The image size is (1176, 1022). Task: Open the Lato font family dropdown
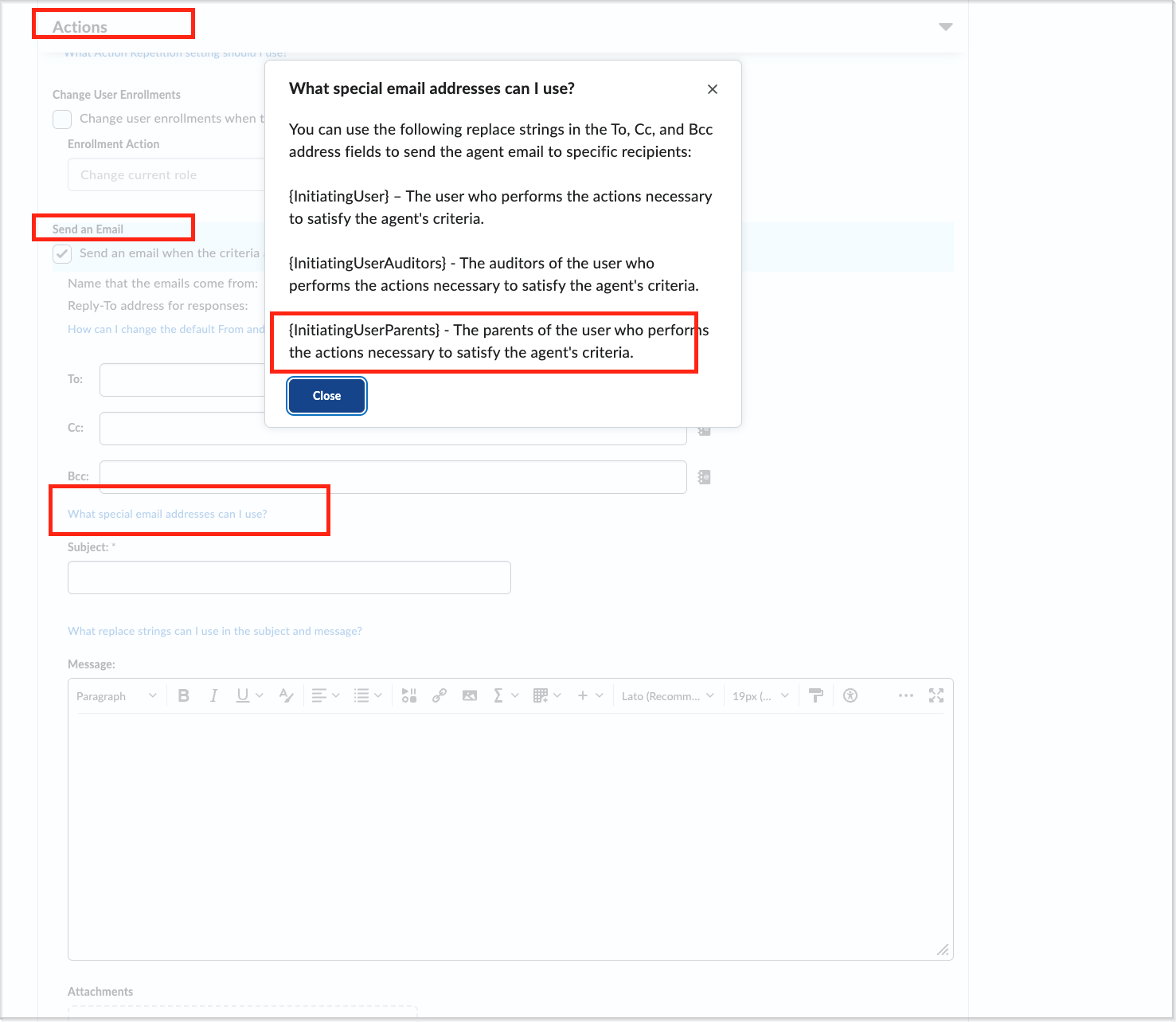(666, 695)
